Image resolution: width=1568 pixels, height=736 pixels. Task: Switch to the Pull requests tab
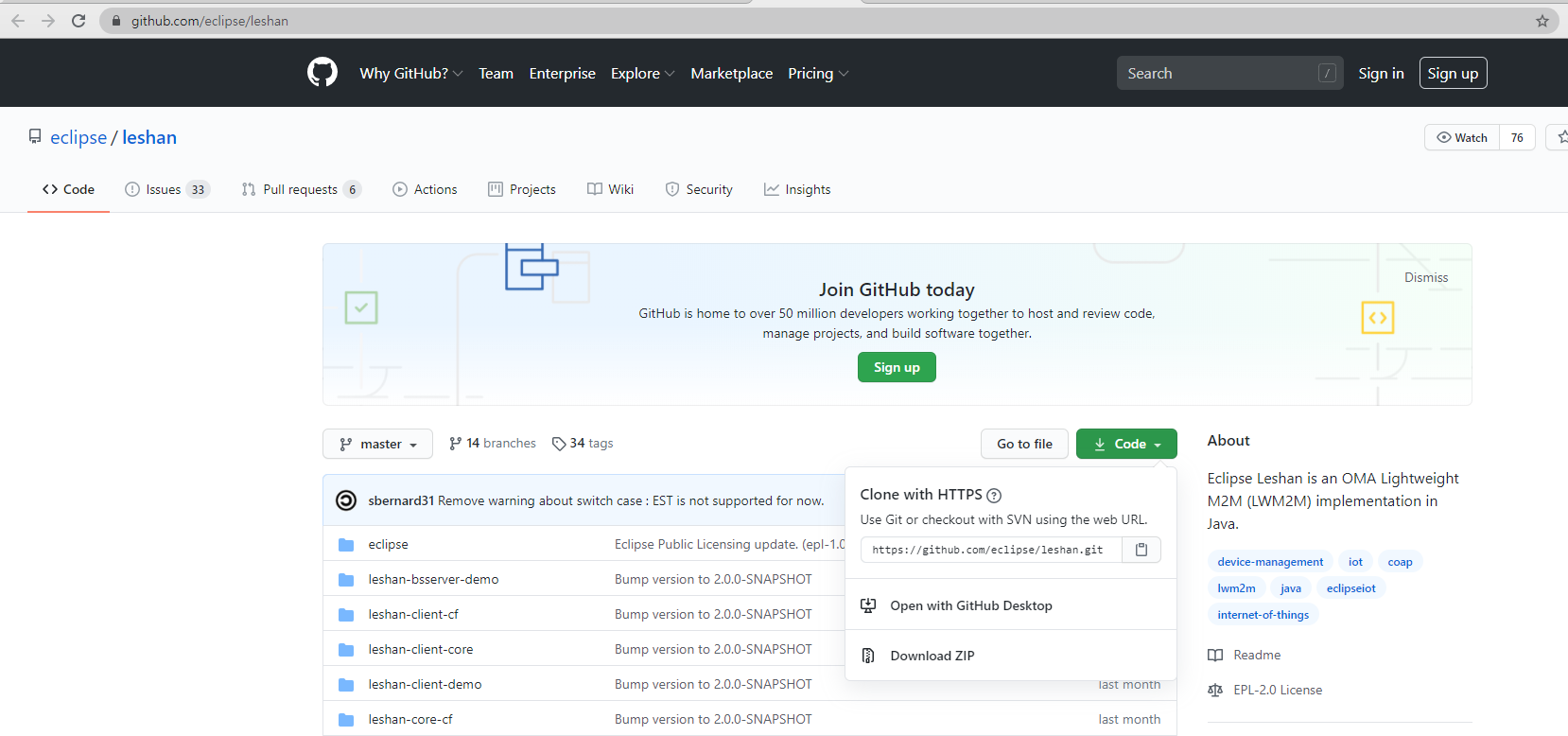(302, 189)
